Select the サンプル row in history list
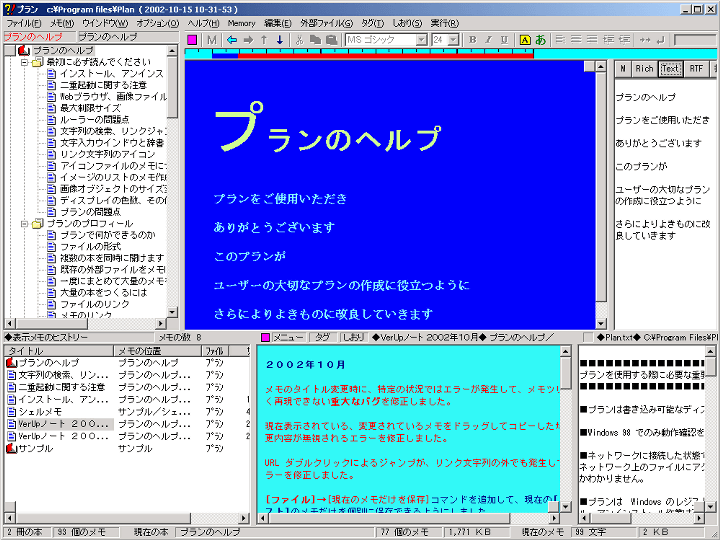The height and width of the screenshot is (540, 720). tap(128, 449)
